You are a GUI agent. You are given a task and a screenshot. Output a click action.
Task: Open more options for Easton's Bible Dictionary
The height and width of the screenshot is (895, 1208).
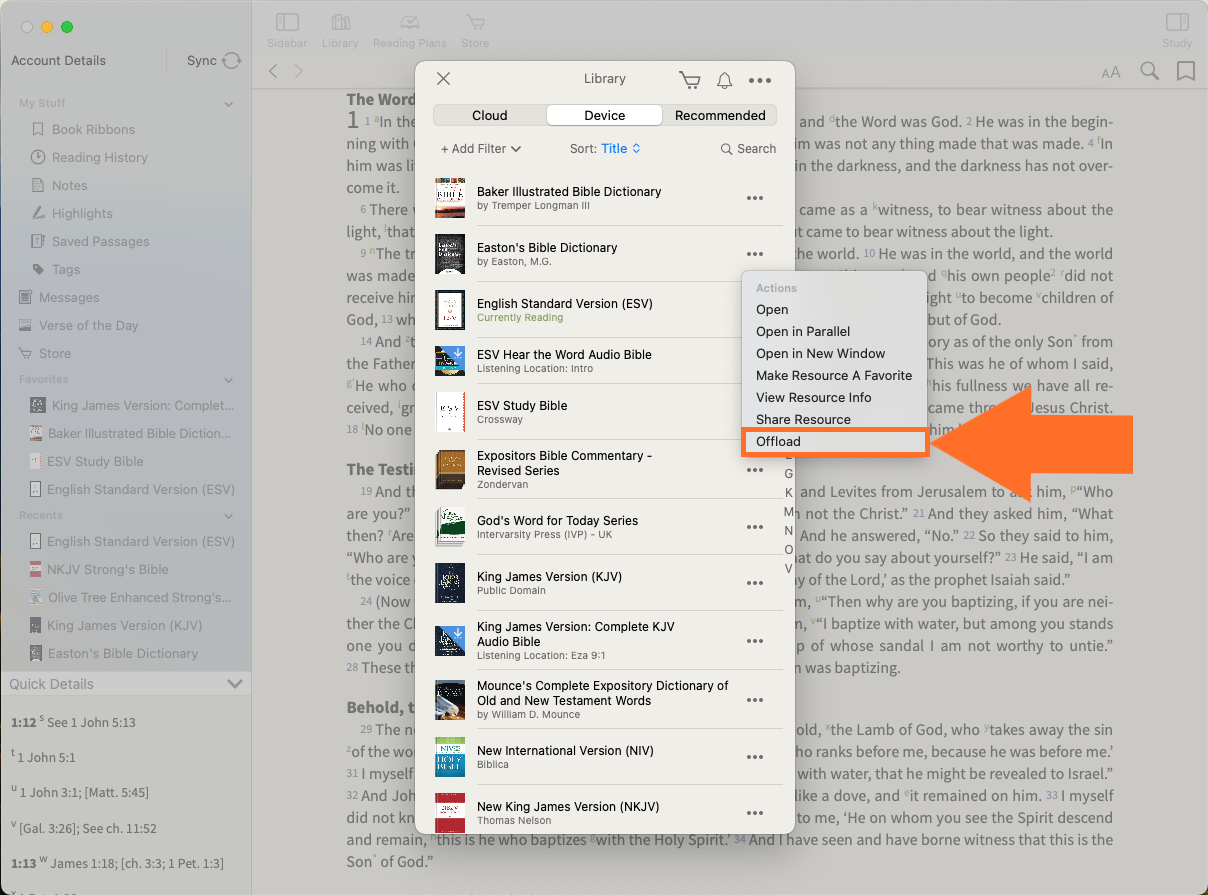(x=755, y=254)
